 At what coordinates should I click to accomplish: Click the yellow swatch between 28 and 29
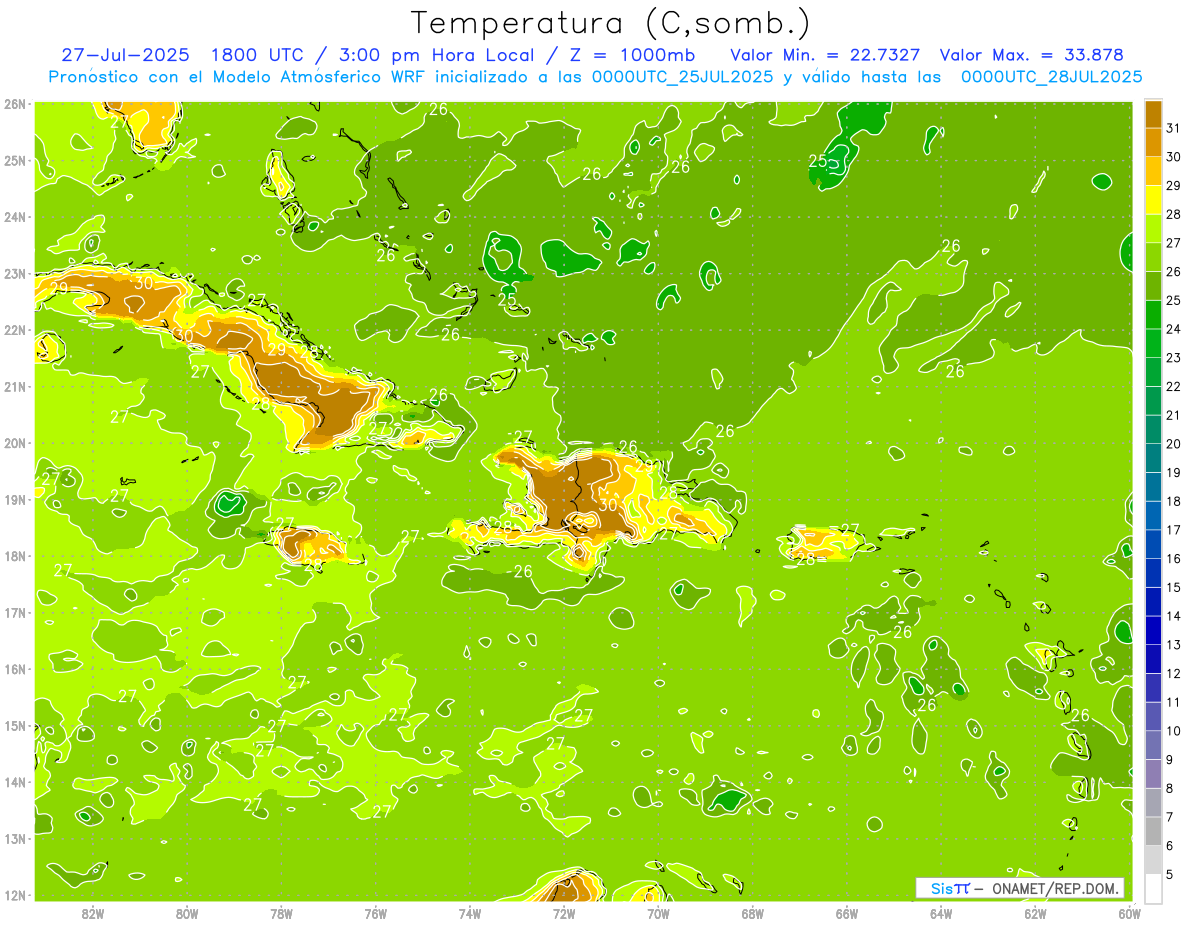(x=1153, y=200)
